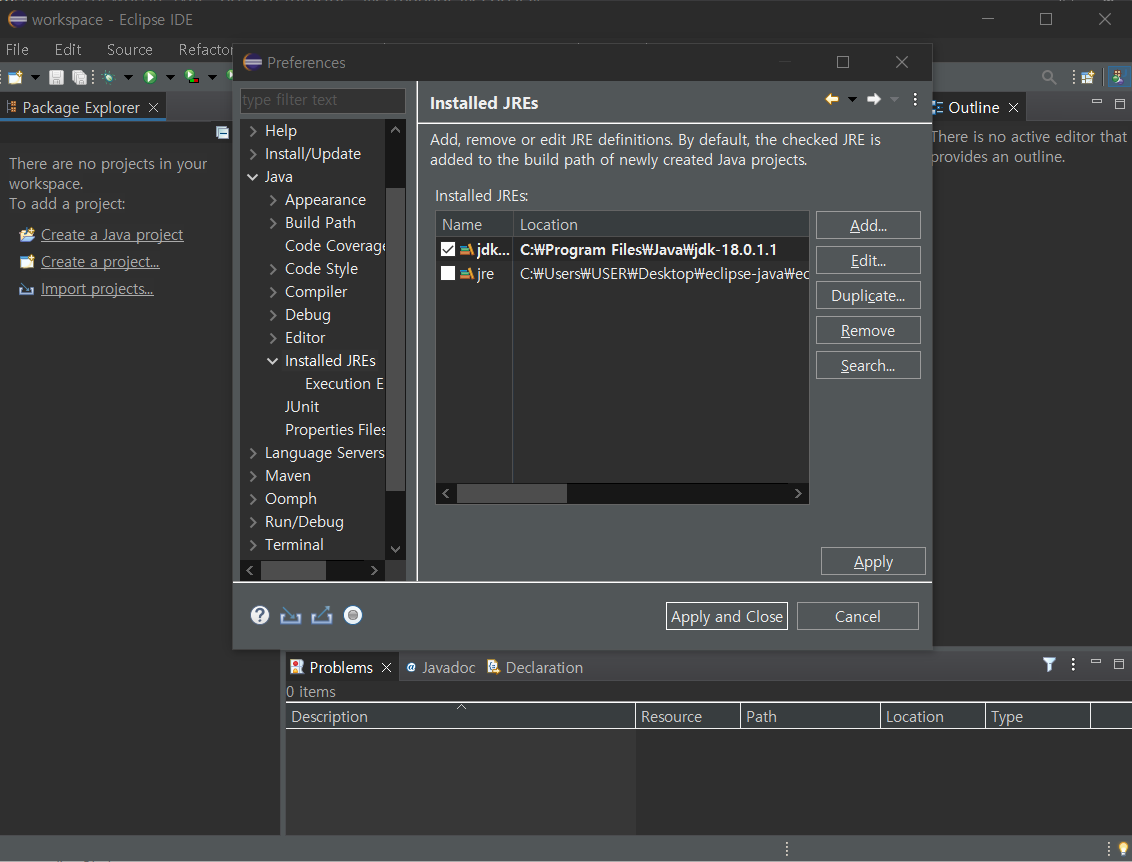Collapse the Java preferences node
The height and width of the screenshot is (862, 1132).
click(253, 177)
